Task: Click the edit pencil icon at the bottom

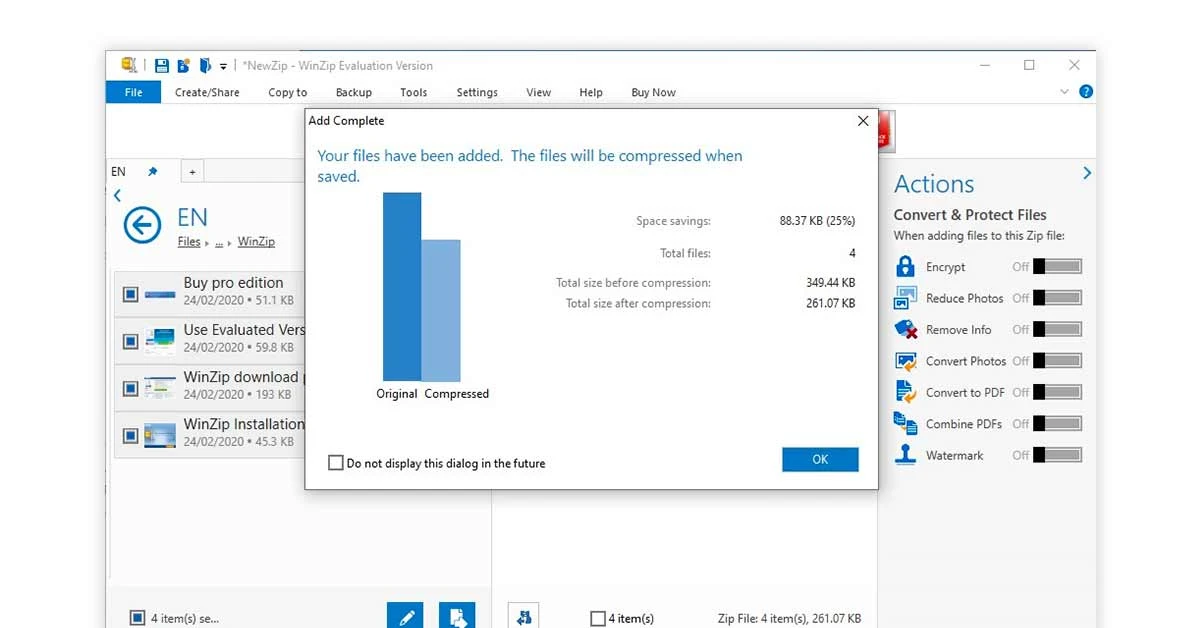Action: point(405,616)
